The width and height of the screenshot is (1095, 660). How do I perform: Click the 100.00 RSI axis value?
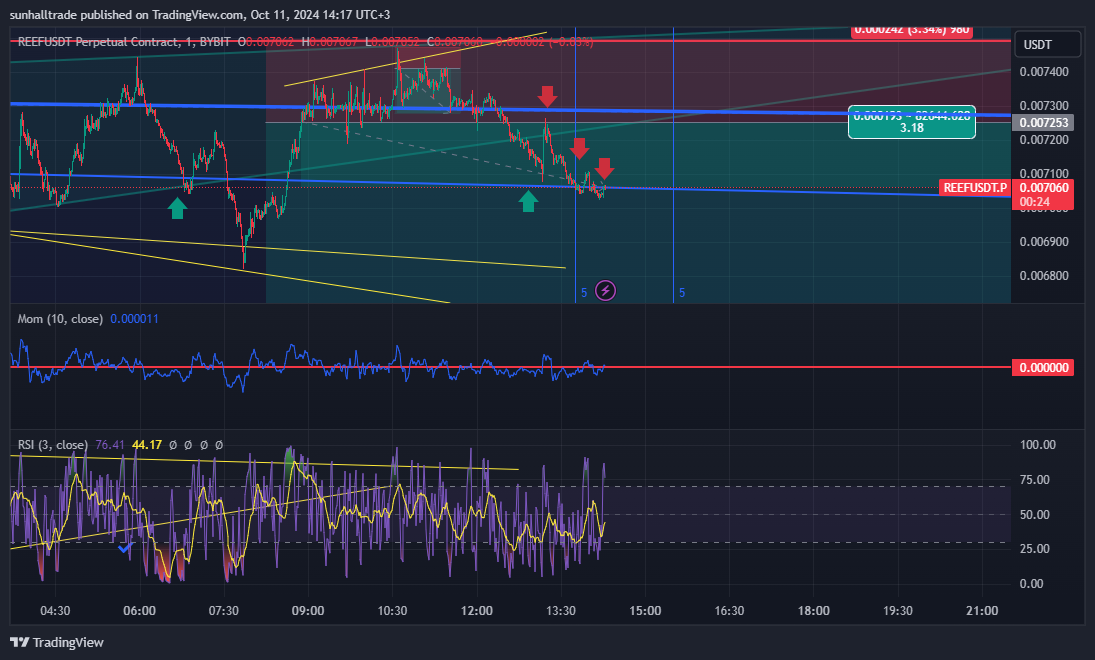pyautogui.click(x=1038, y=445)
